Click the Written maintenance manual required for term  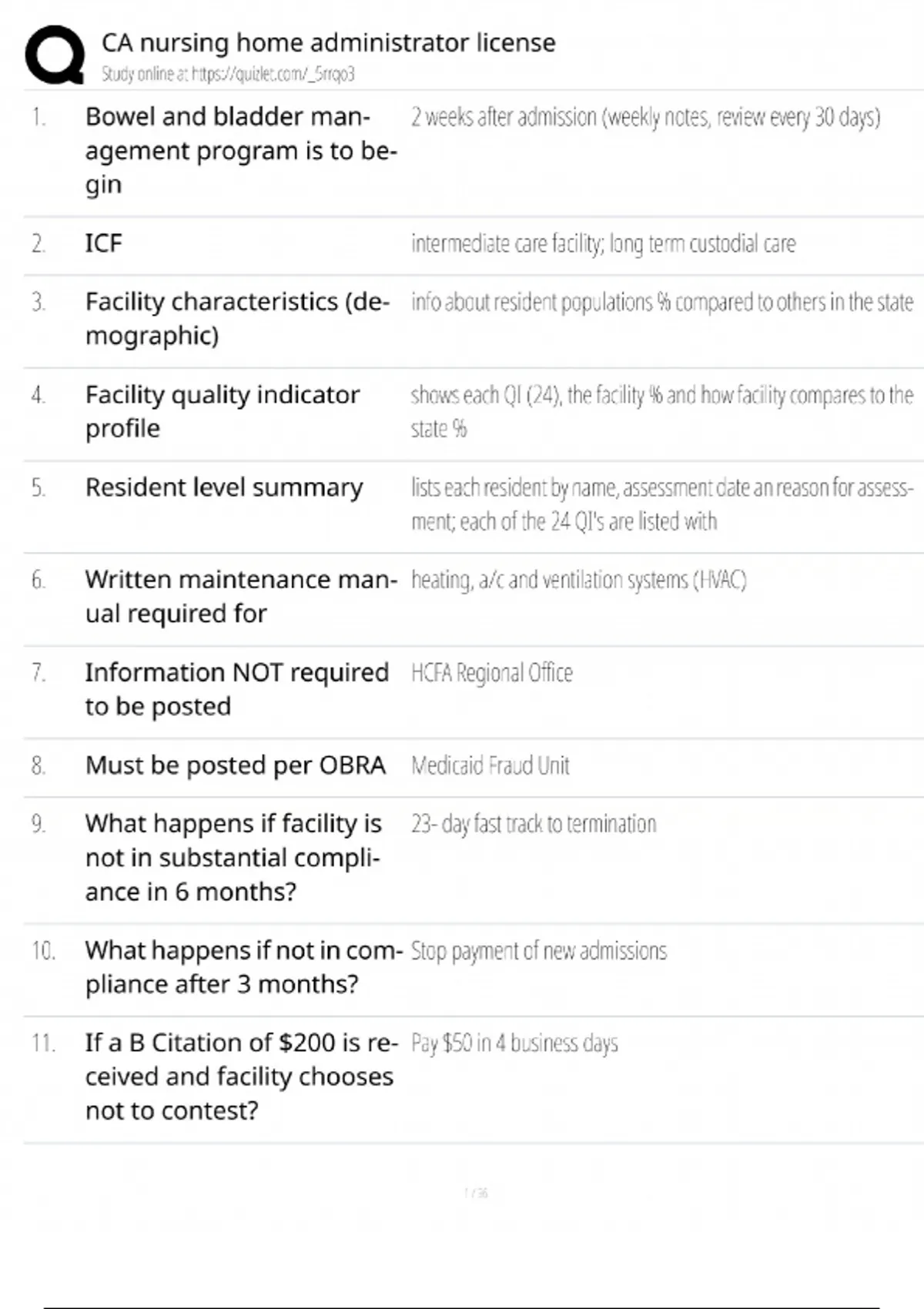pos(240,596)
